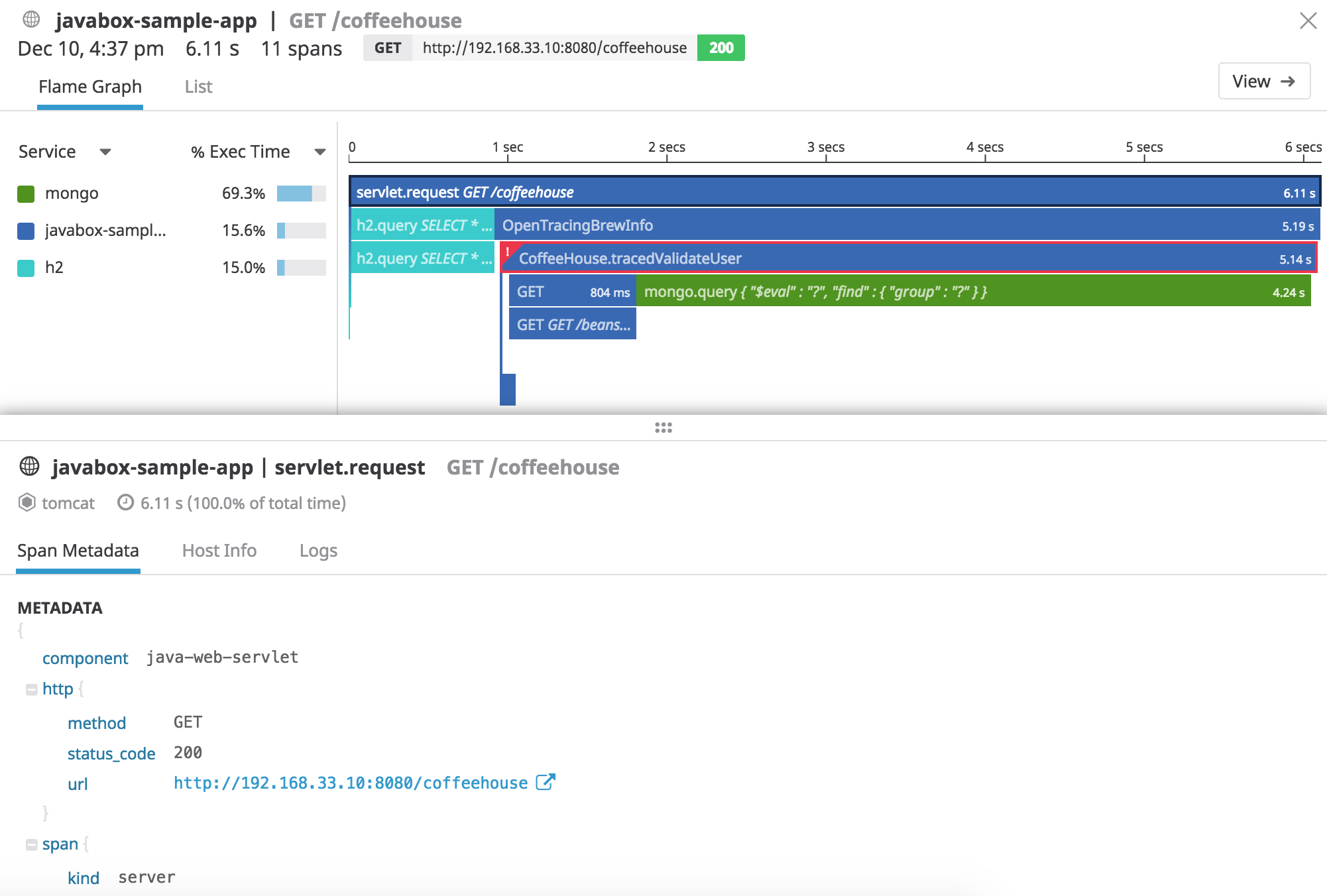The height and width of the screenshot is (896, 1327).
Task: Click the error badge on CoffeeHouse.tracedValidateUser span
Action: (x=508, y=251)
